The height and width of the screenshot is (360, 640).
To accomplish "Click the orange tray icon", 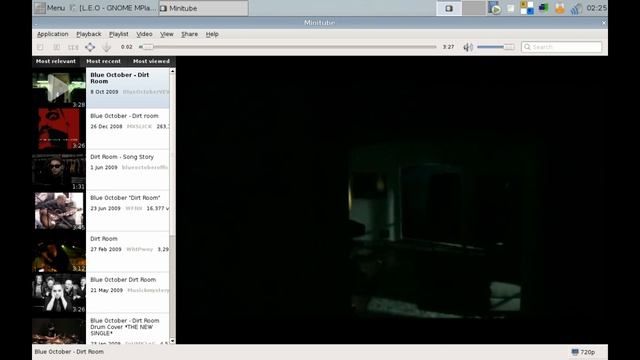I will point(560,8).
